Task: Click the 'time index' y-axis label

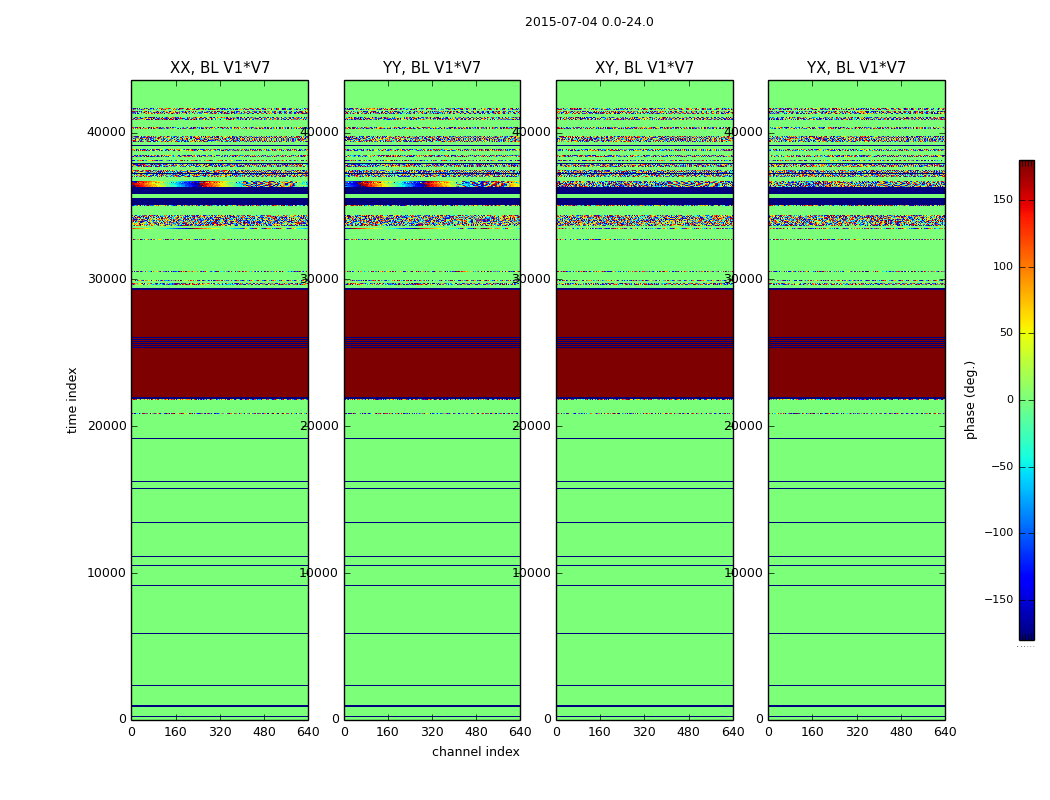Action: (72, 400)
